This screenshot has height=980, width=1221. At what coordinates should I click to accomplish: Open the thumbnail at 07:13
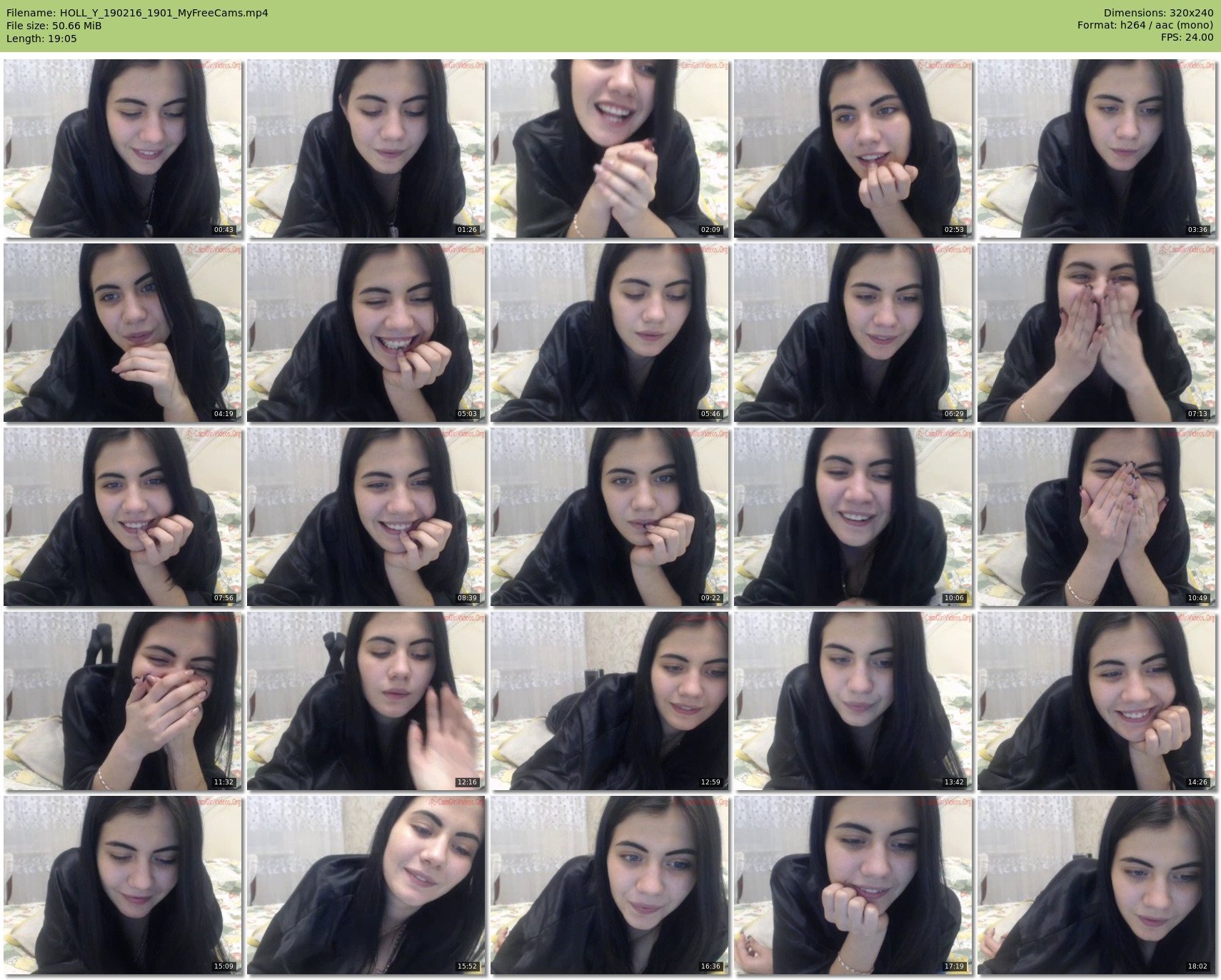(x=1097, y=333)
